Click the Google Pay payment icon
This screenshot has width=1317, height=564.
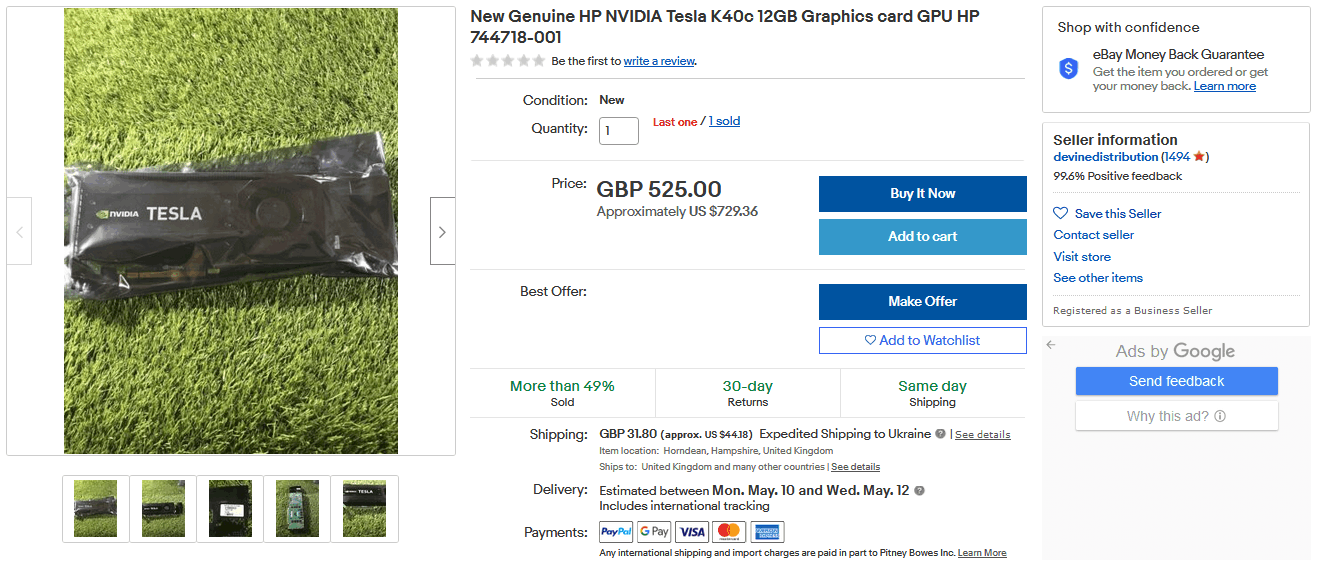click(x=654, y=532)
